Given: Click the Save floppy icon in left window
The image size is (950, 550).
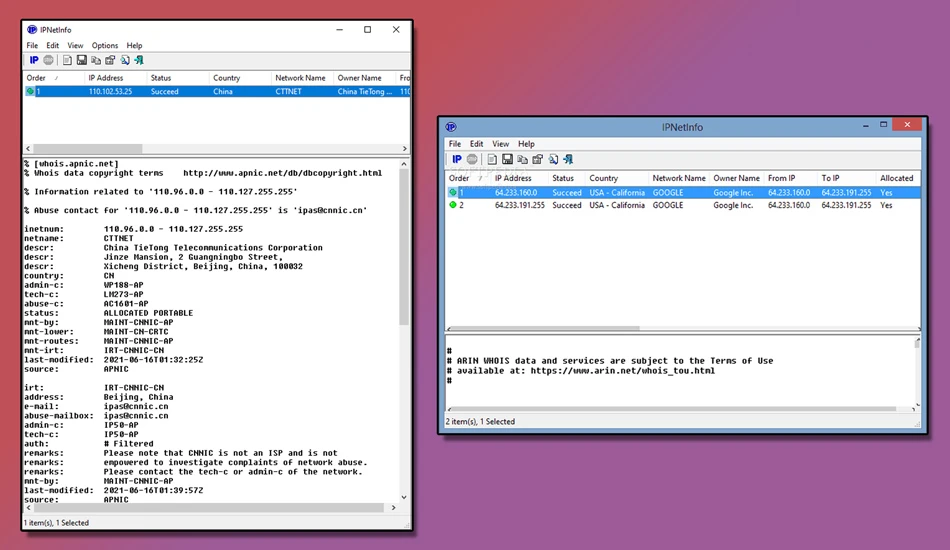Looking at the screenshot, I should coord(81,60).
